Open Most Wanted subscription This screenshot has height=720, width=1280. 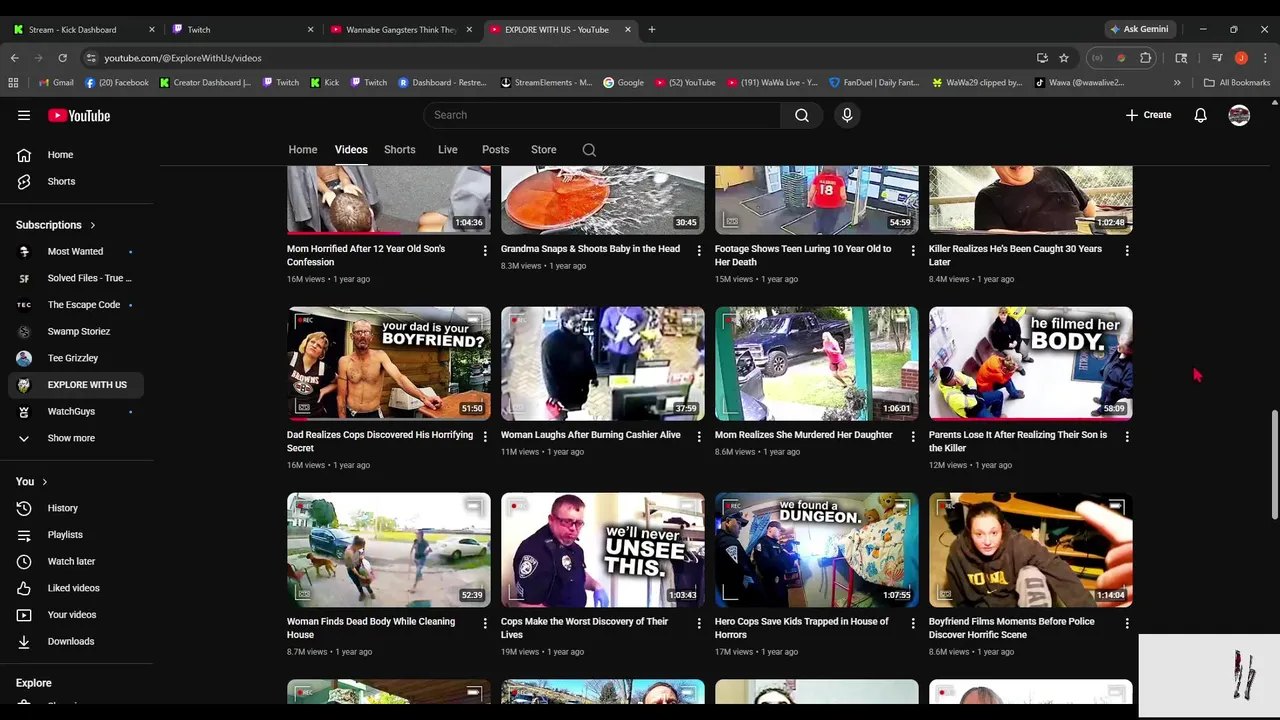(77, 251)
